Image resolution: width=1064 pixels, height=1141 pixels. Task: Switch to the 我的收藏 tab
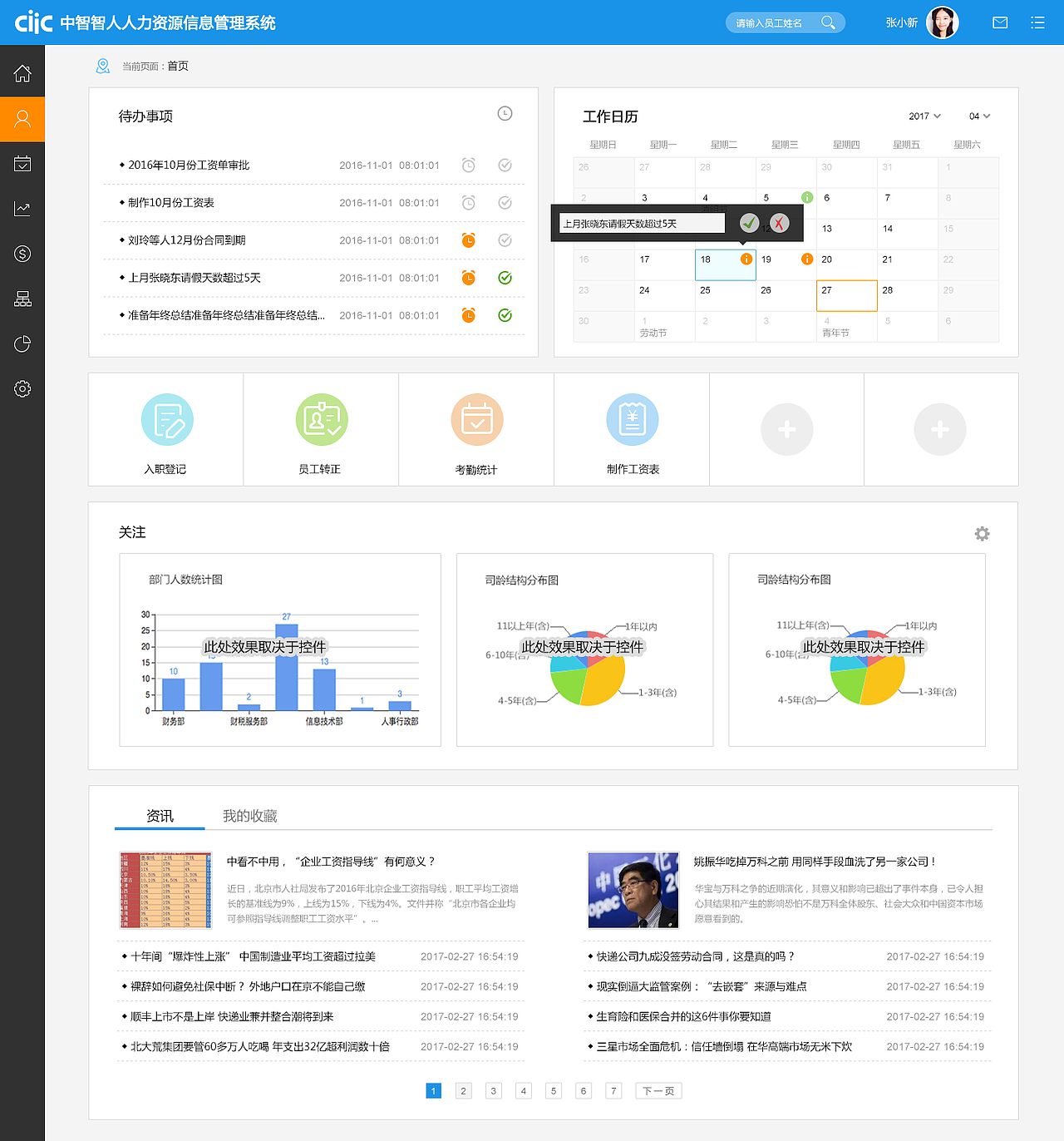tap(249, 816)
